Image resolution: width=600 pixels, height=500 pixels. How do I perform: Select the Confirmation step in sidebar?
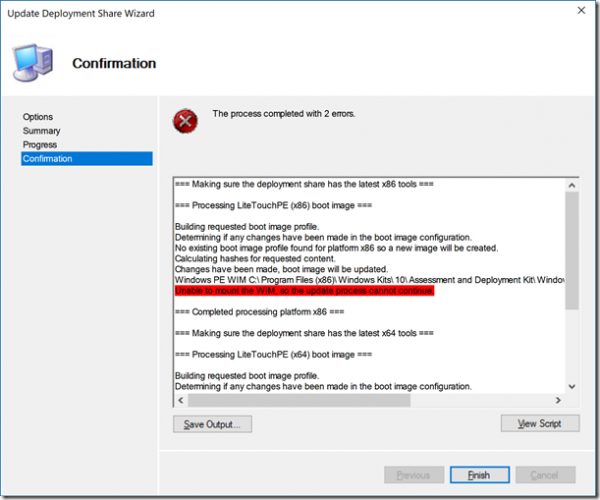87,159
